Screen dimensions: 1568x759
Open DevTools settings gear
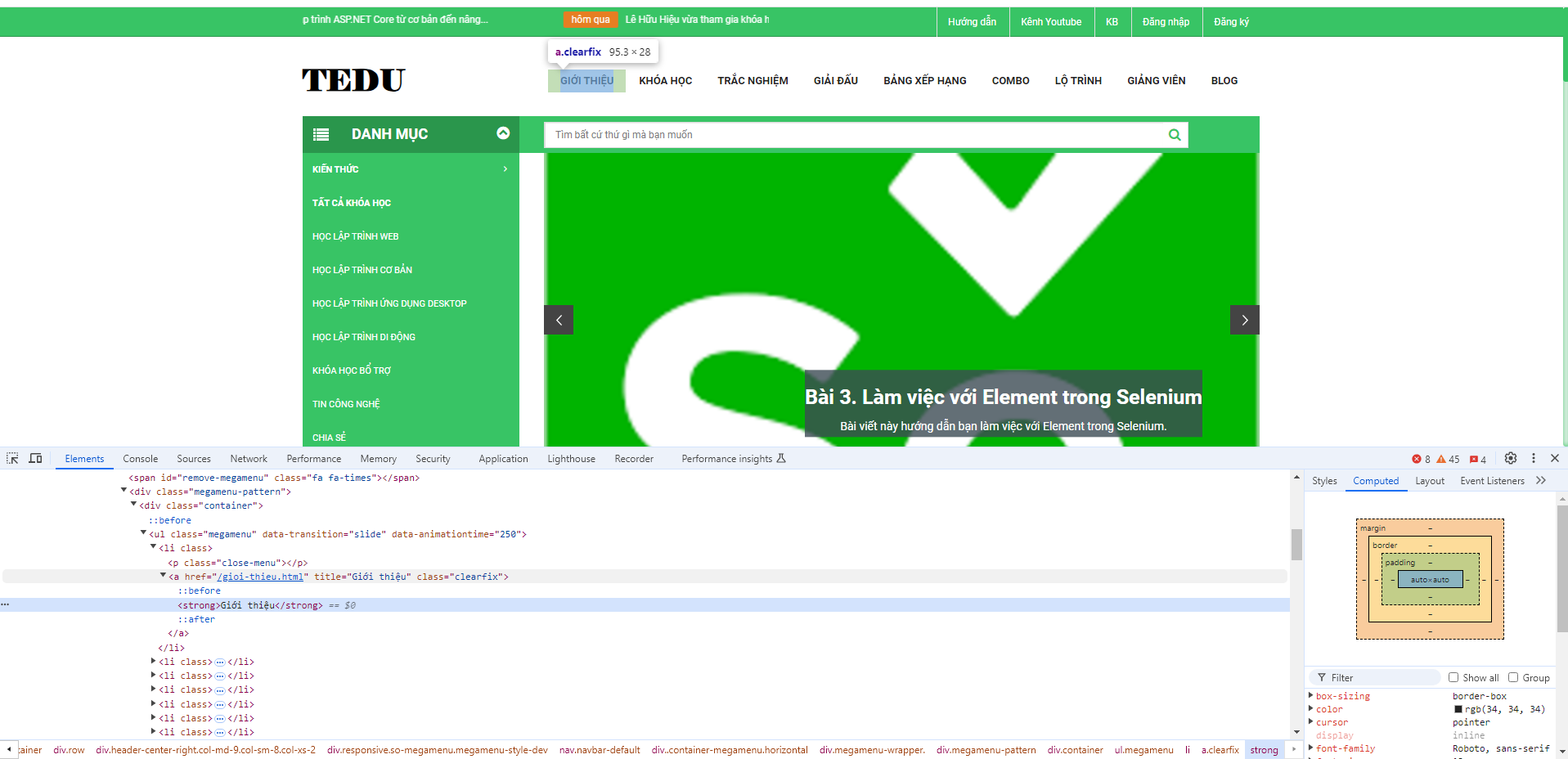pos(1511,459)
